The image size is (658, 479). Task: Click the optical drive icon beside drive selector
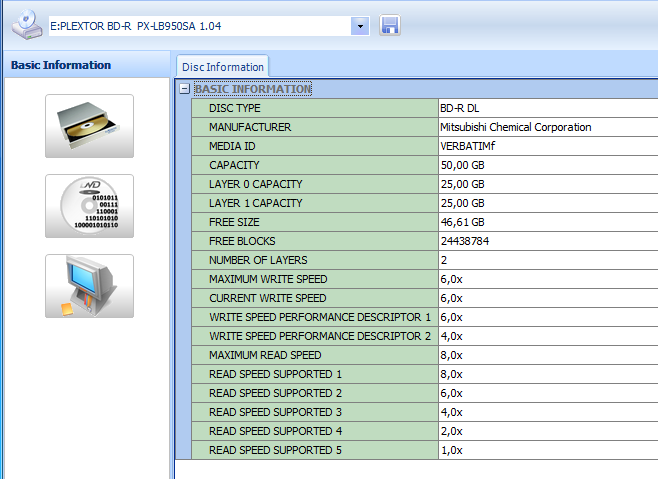click(x=27, y=25)
